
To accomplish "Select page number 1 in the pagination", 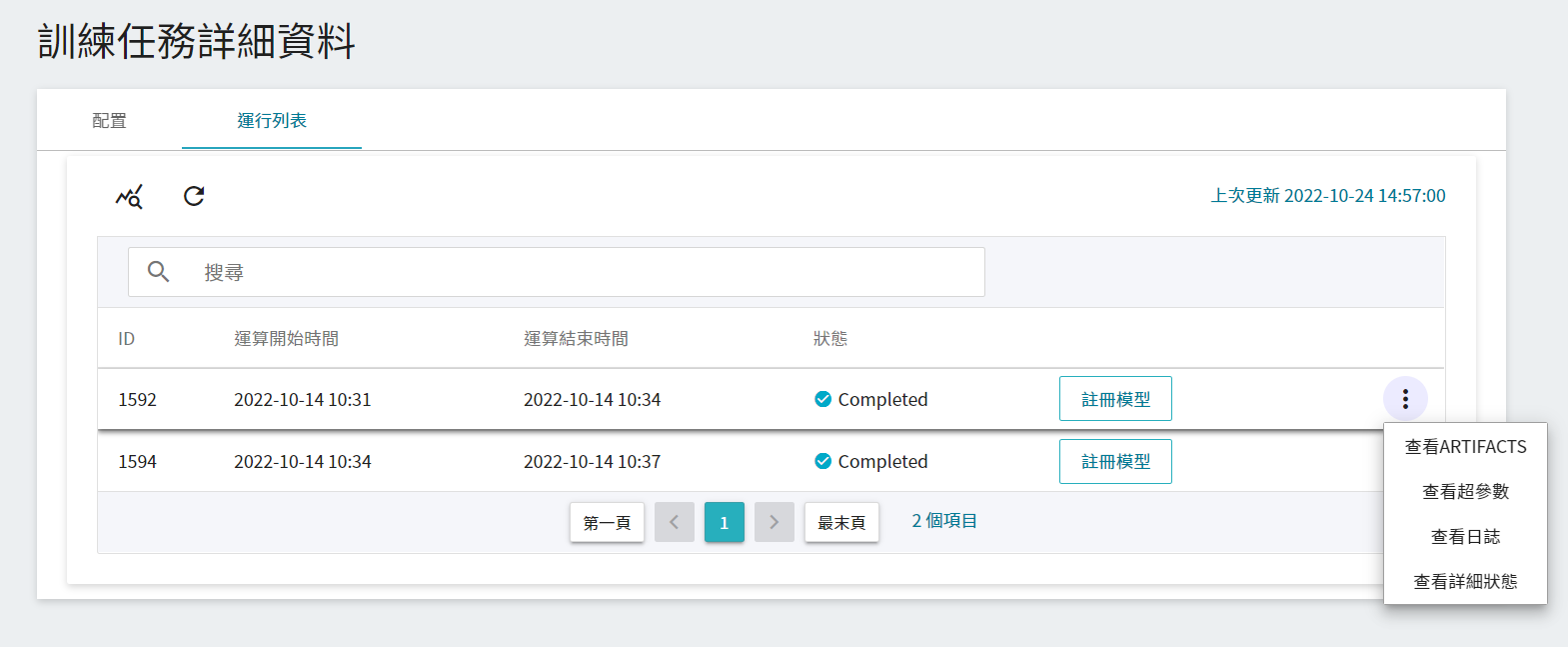I will pyautogui.click(x=724, y=522).
